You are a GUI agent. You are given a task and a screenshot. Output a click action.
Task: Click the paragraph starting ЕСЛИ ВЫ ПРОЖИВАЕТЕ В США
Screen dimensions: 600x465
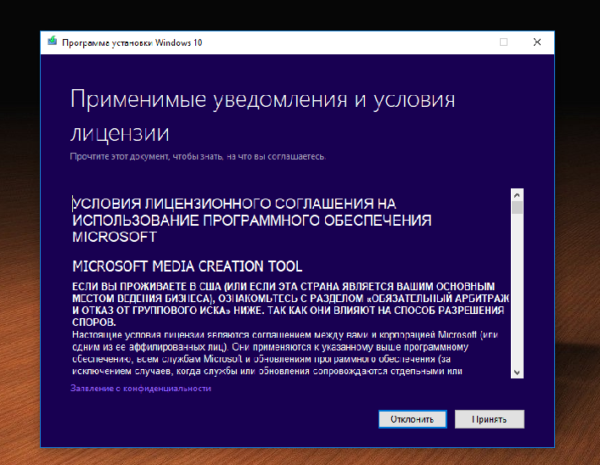coord(290,304)
